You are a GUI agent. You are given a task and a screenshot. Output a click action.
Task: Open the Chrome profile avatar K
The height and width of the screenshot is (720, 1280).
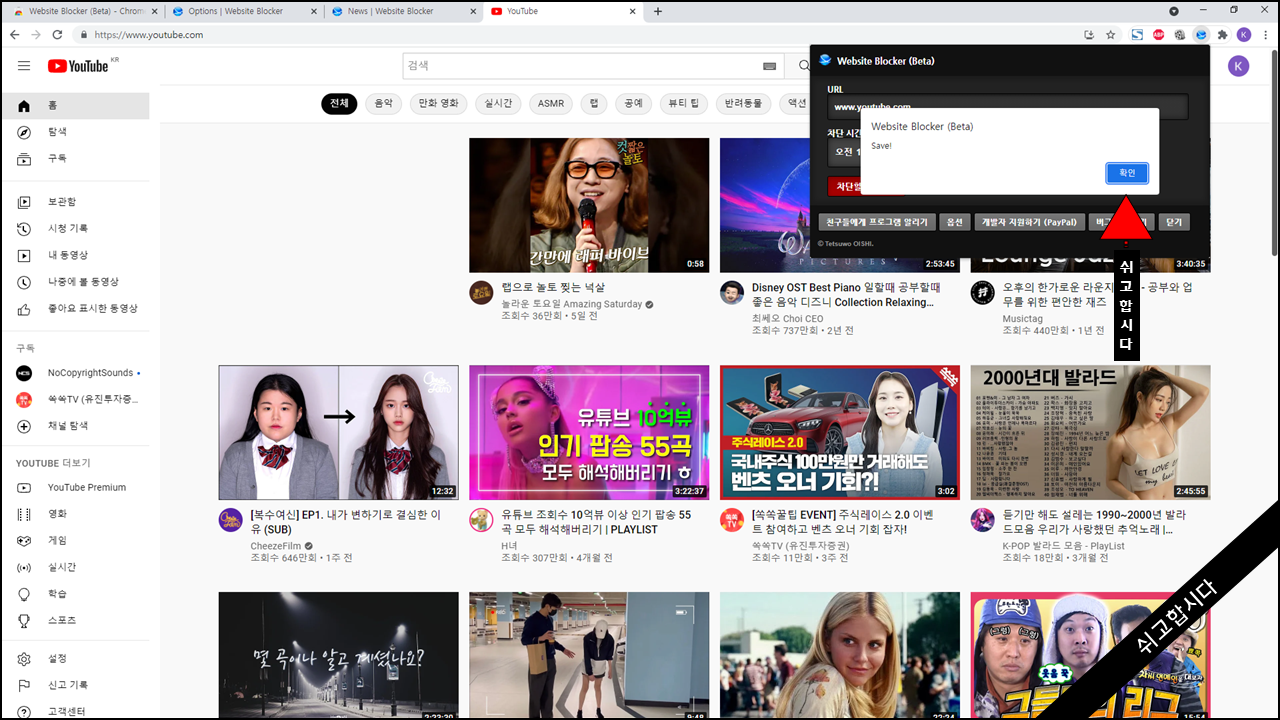(x=1244, y=35)
